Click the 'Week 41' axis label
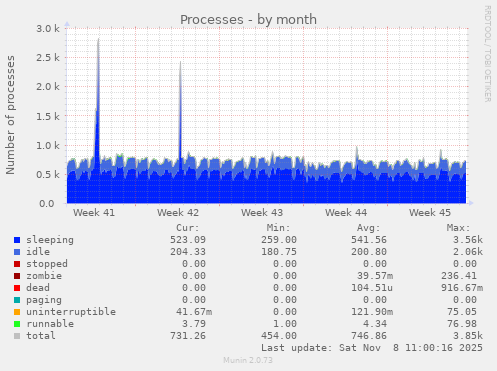Screen dimensions: 497x371 click(94, 213)
